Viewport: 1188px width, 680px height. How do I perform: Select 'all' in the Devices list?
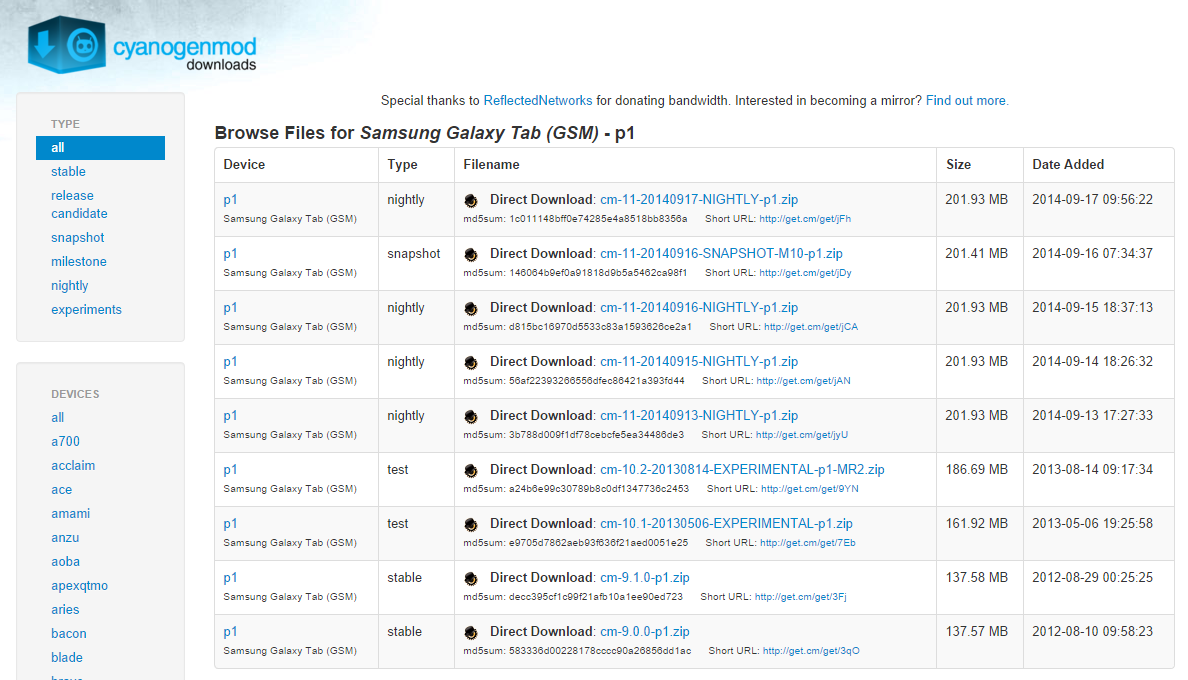58,417
